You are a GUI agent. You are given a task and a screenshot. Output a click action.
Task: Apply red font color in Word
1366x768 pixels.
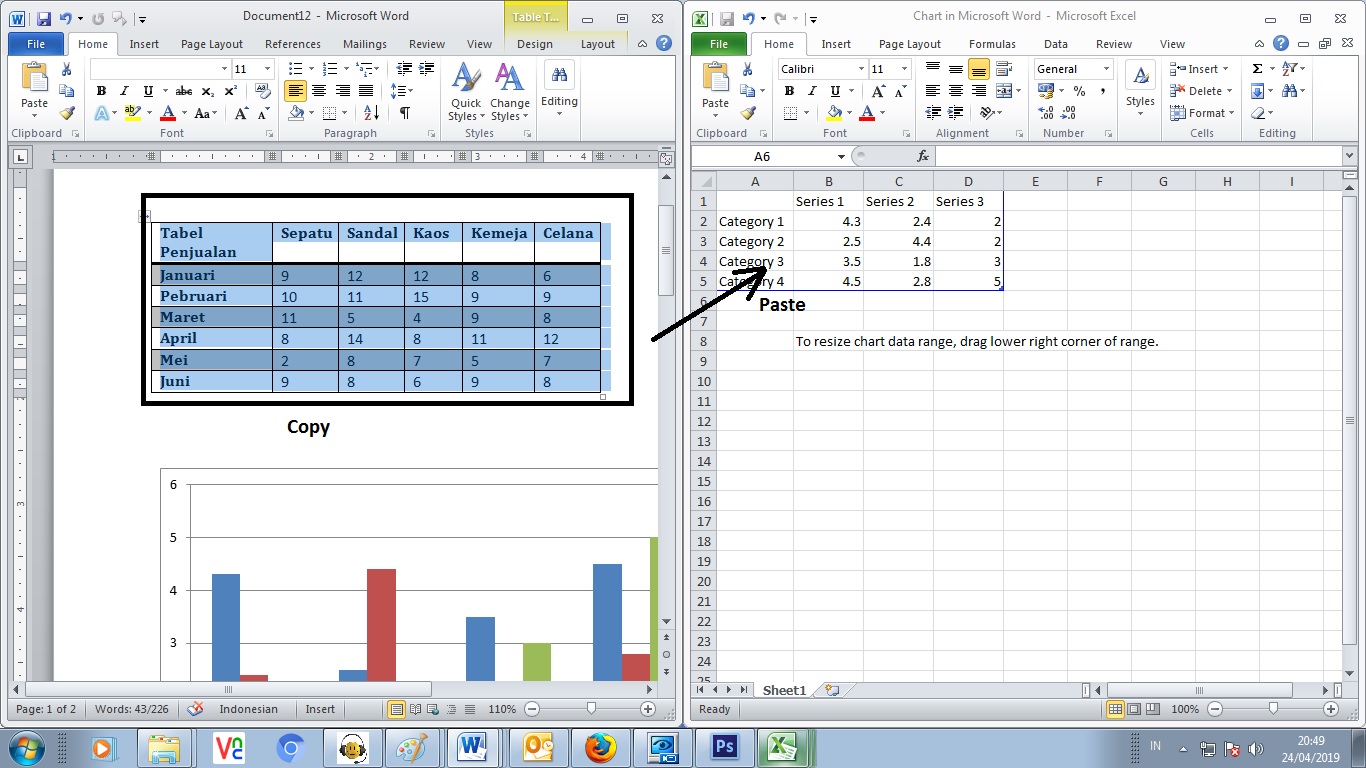168,113
